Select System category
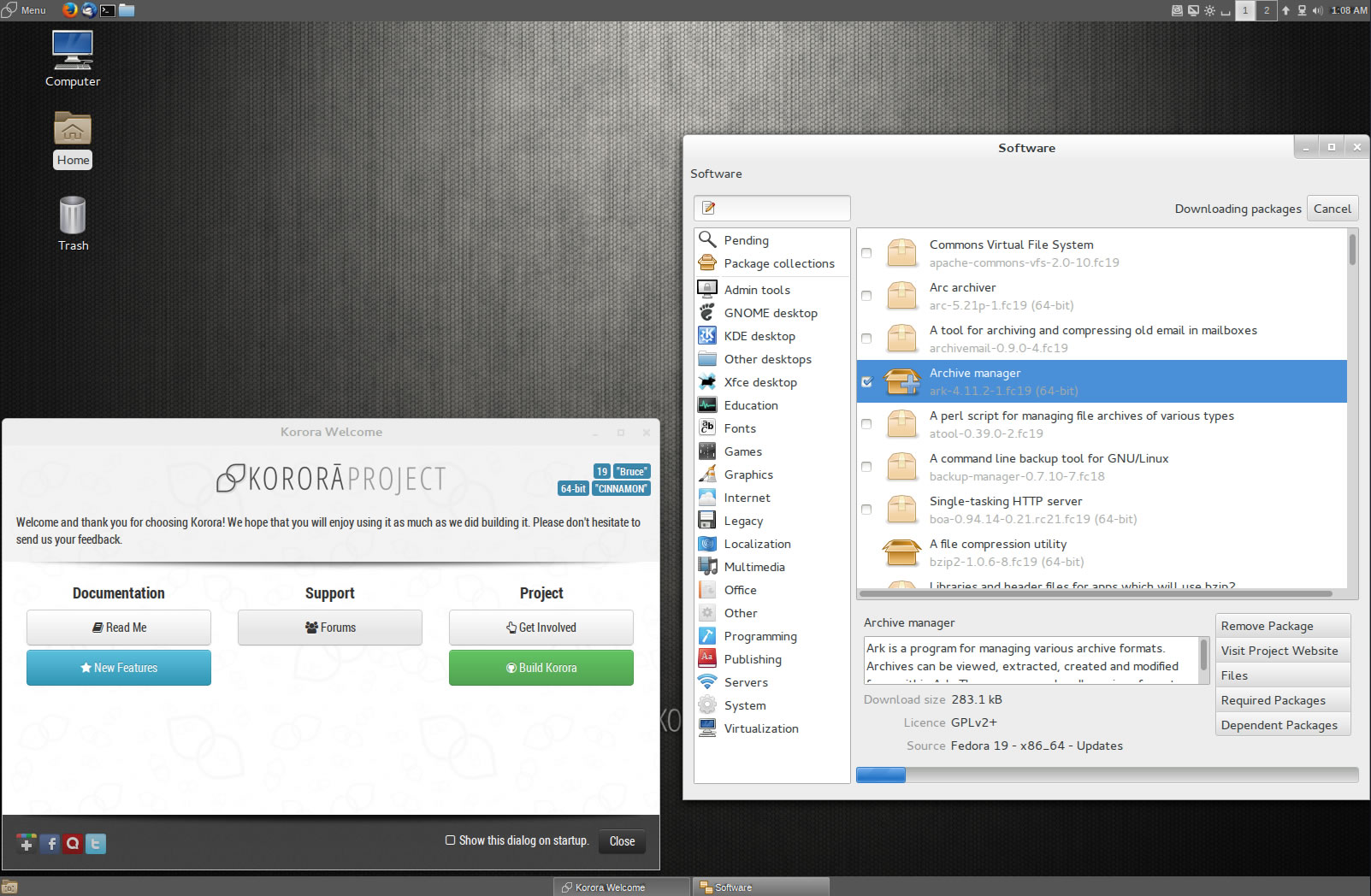1371x896 pixels. point(771,705)
